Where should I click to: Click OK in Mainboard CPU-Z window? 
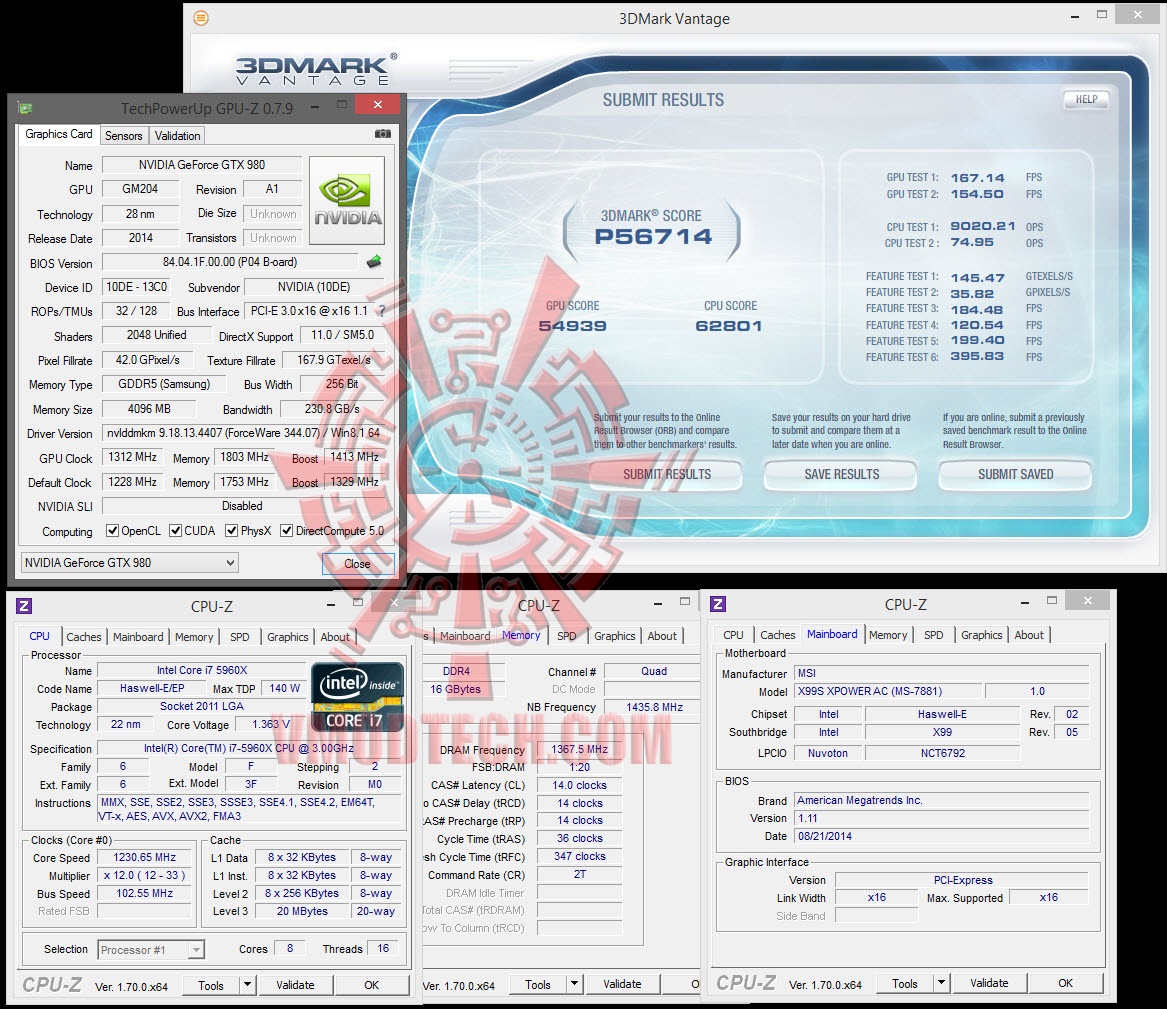point(1066,983)
